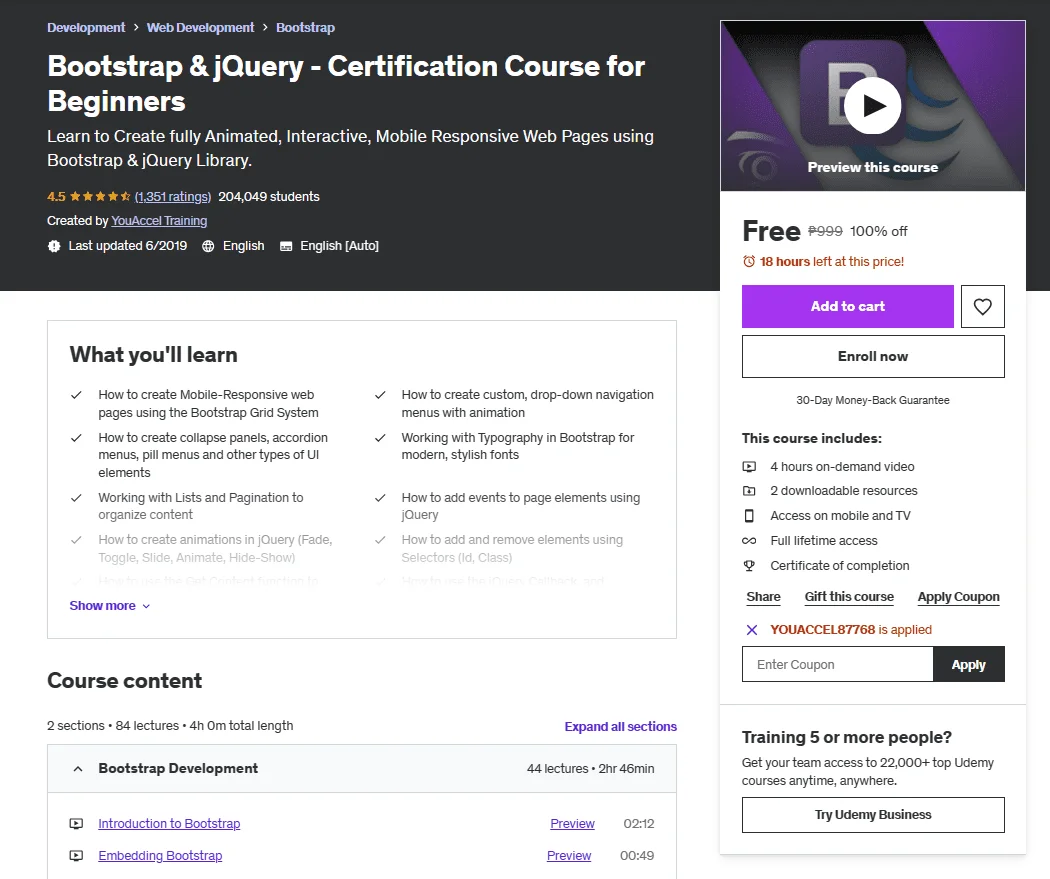The height and width of the screenshot is (879, 1050).
Task: Click Gift this course link
Action: coord(849,596)
